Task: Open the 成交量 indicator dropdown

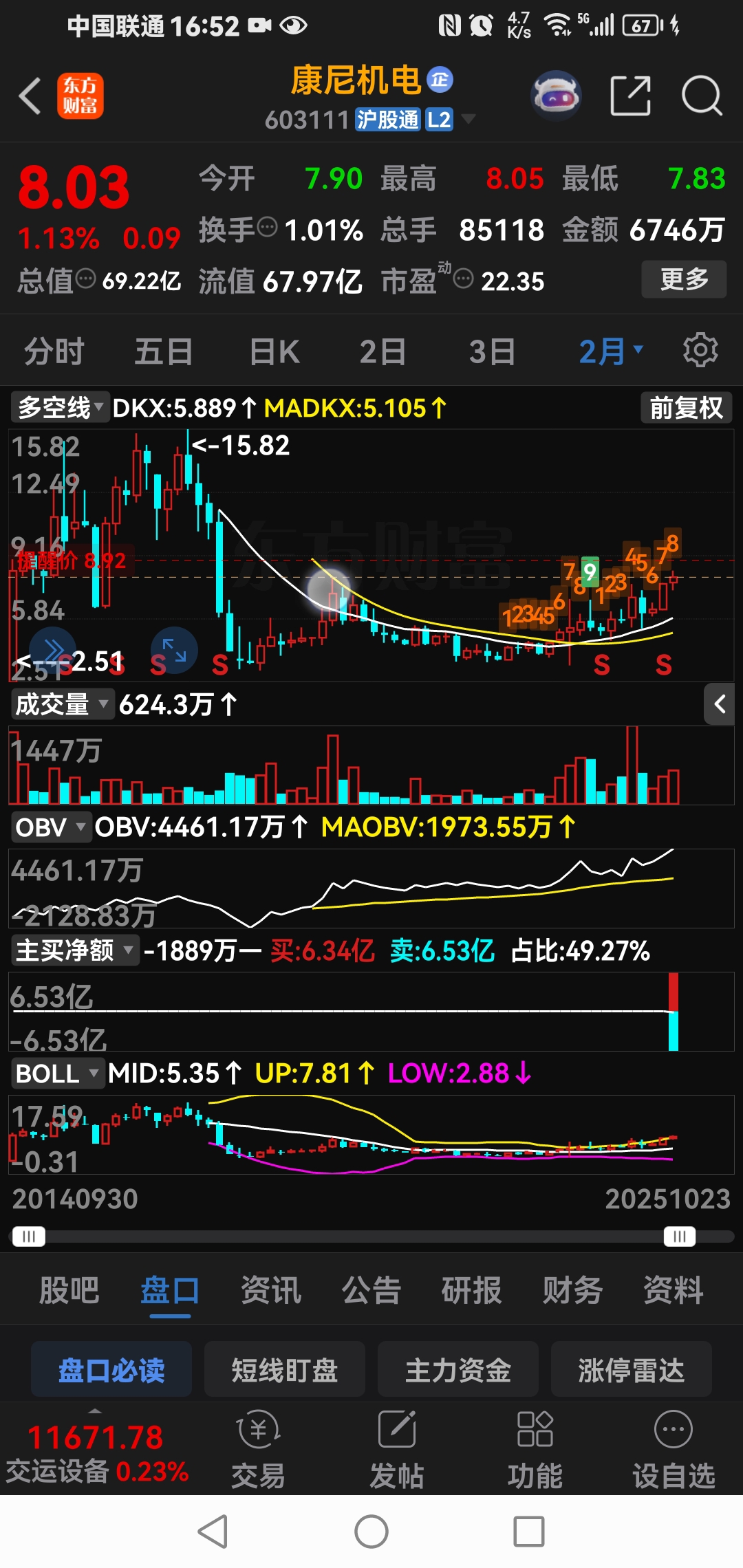Action: click(62, 704)
